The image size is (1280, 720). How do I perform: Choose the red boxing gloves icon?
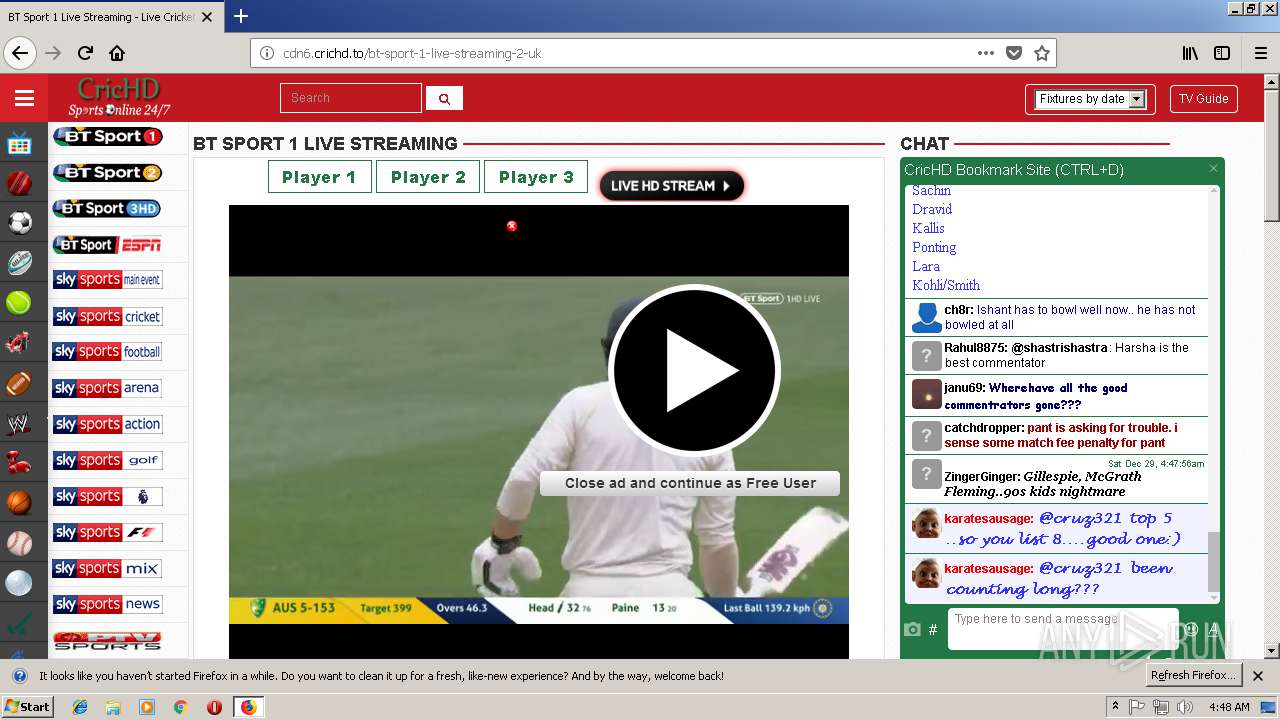(x=19, y=463)
